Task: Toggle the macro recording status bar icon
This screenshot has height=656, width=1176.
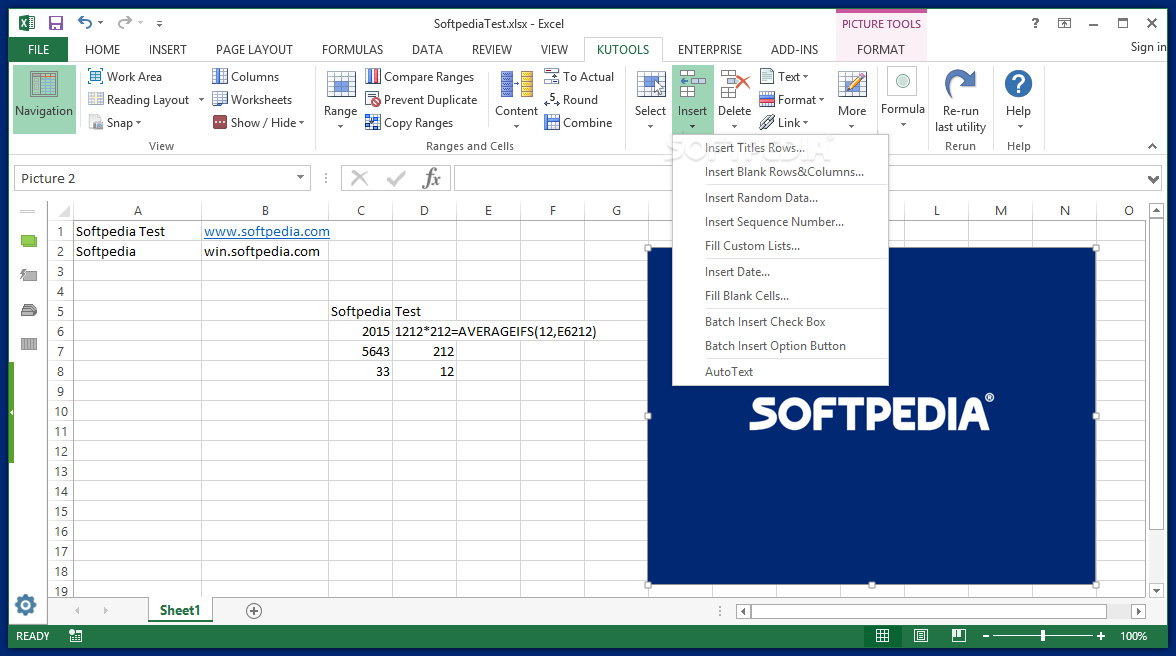Action: pos(76,636)
